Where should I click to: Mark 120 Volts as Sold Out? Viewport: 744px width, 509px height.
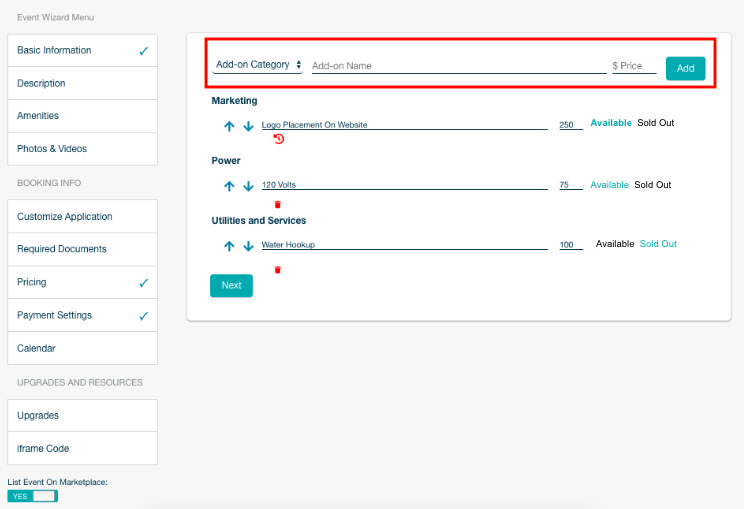(652, 185)
